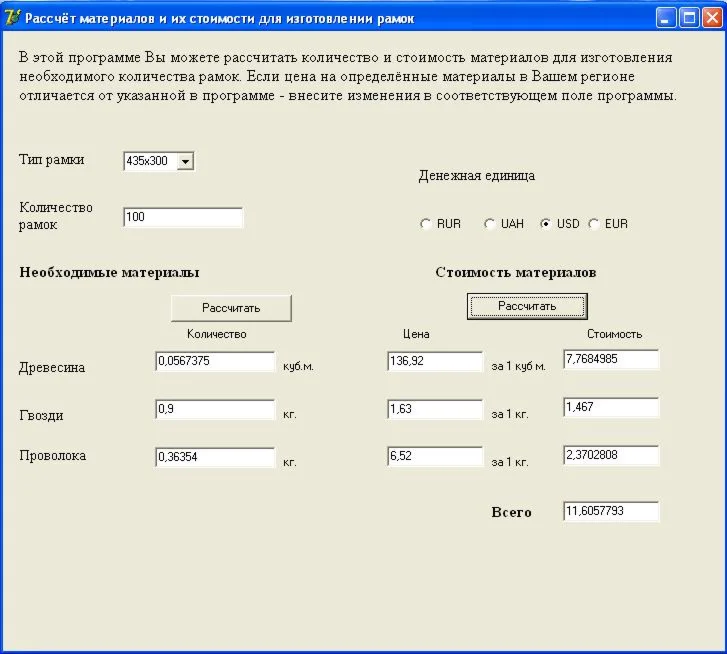Image resolution: width=727 pixels, height=654 pixels.
Task: Open the frame type dropdown arrow
Action: (x=185, y=161)
